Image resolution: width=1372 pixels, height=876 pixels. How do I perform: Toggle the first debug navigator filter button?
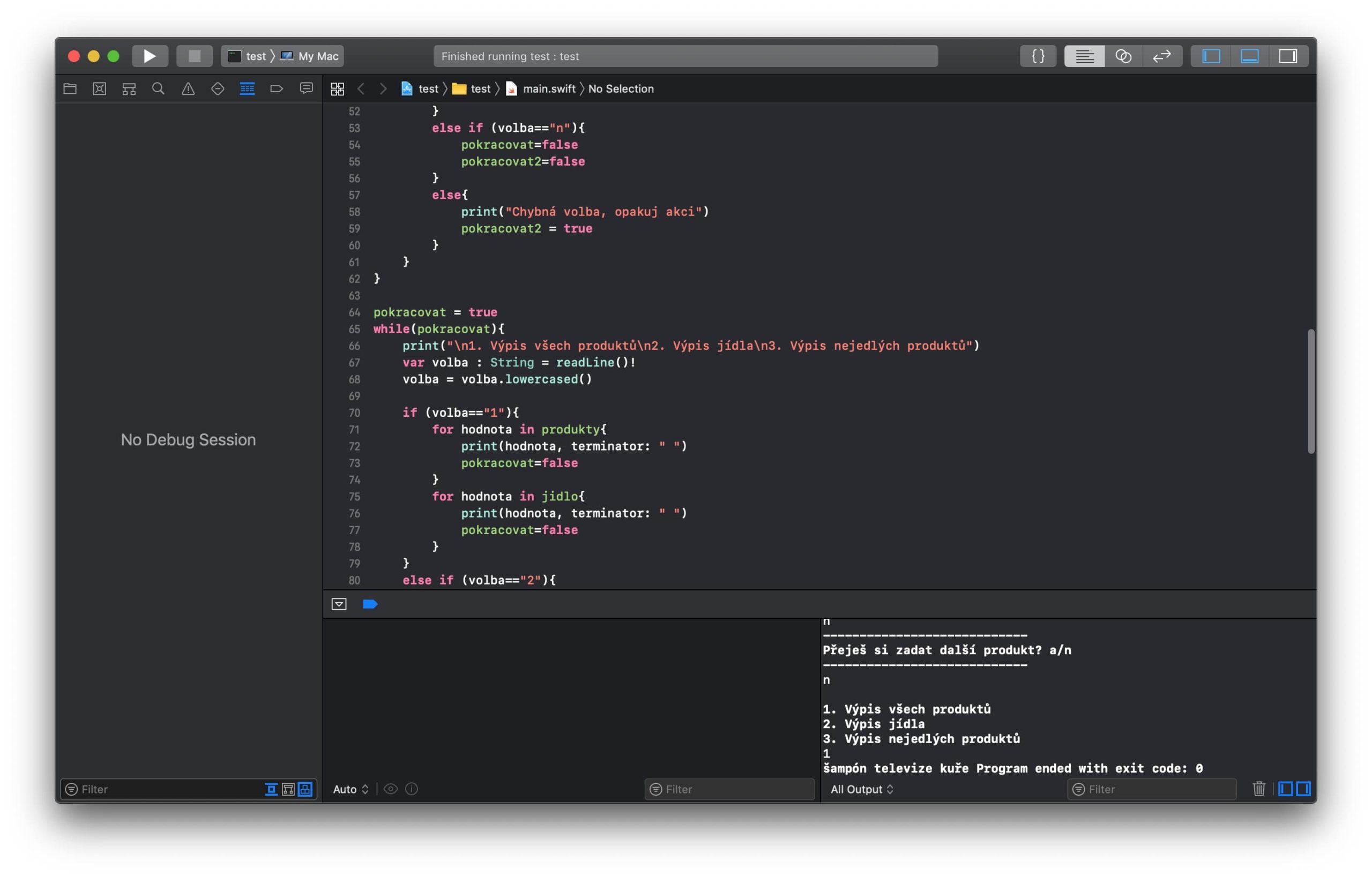[272, 789]
